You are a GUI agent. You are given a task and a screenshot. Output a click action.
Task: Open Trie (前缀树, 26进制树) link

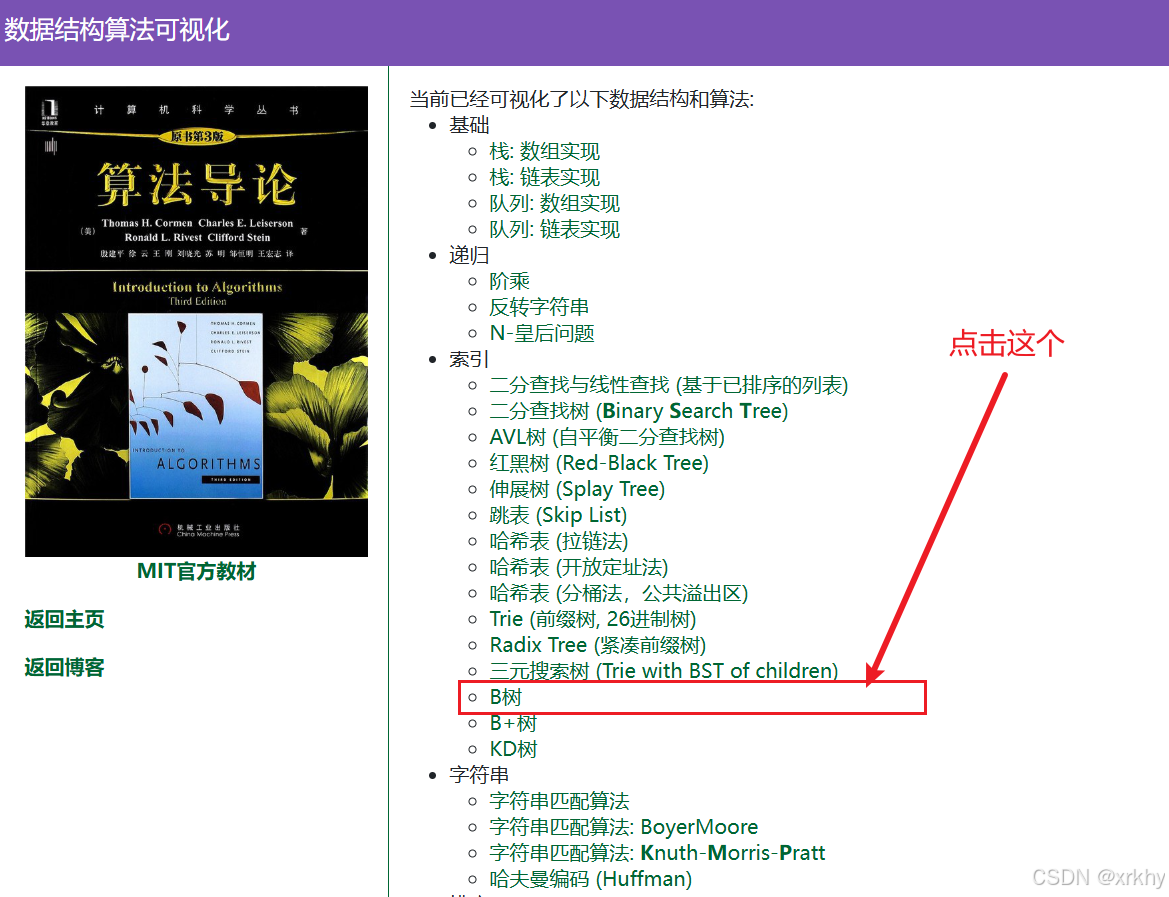pyautogui.click(x=593, y=619)
